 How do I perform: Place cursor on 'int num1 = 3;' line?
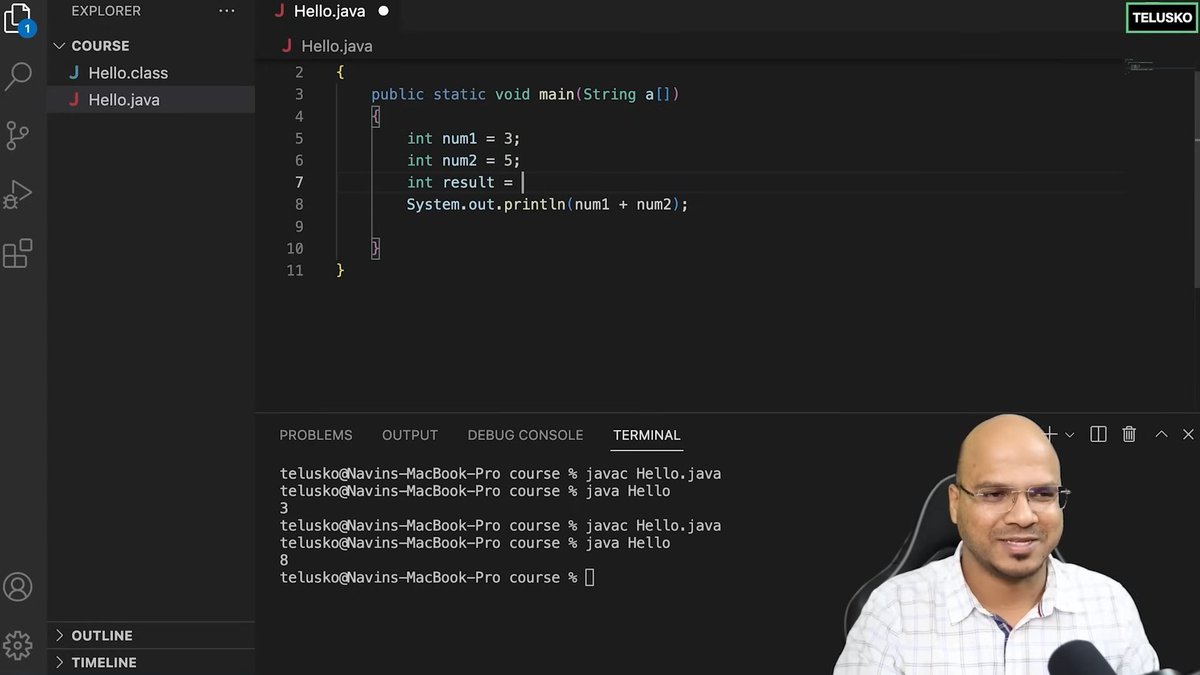464,138
